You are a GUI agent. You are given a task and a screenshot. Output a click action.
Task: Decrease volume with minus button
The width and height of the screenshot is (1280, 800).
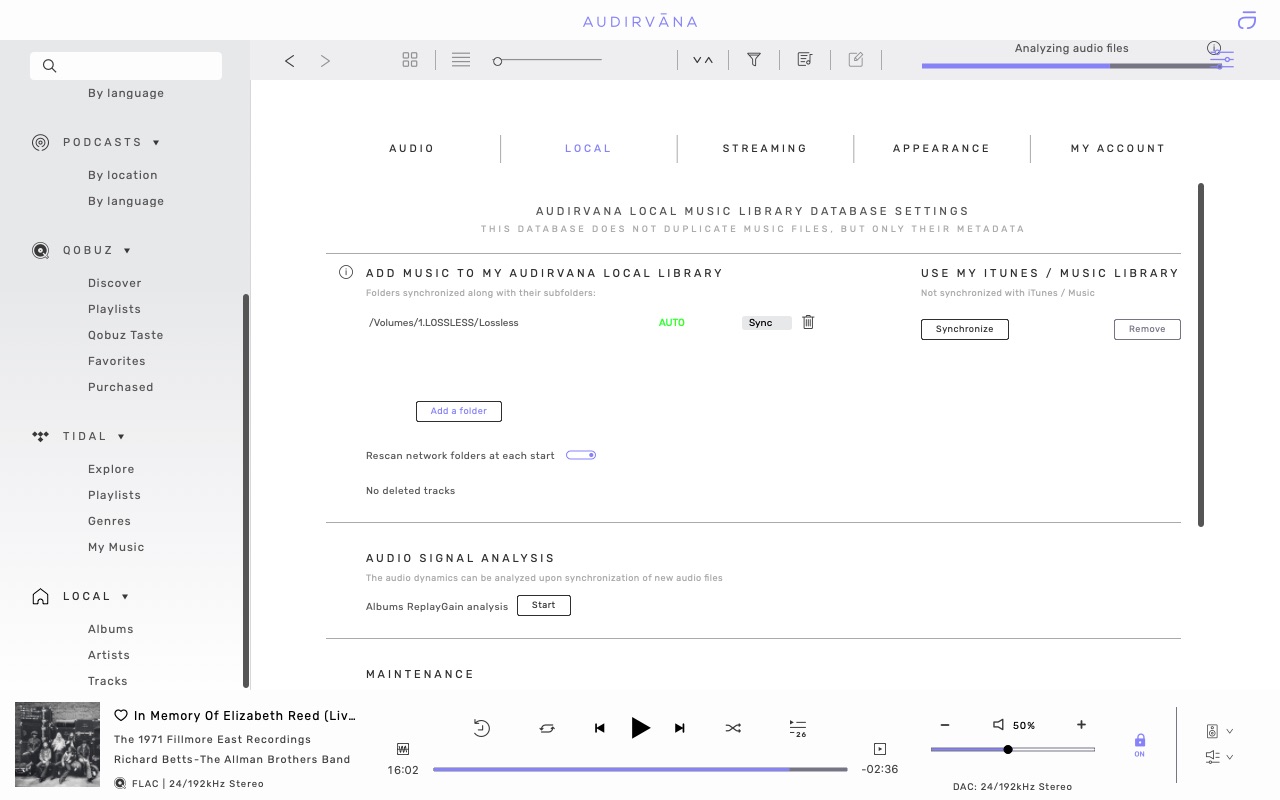point(945,725)
